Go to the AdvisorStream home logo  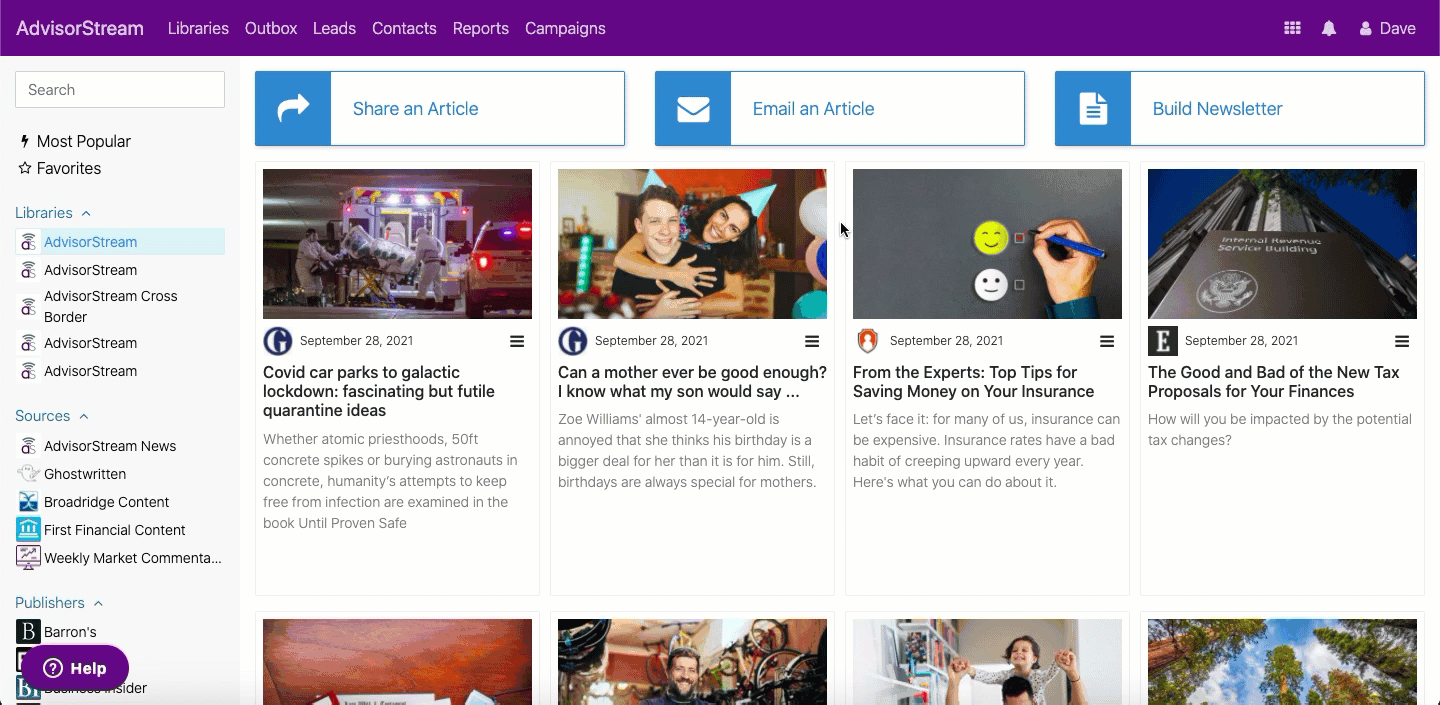(80, 29)
